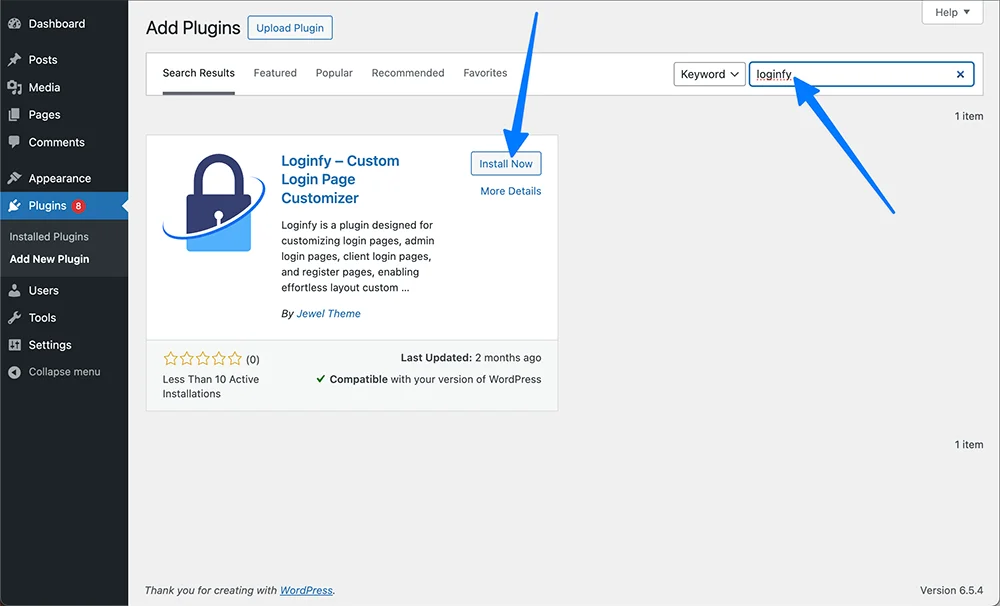Open Installed Plugins submenu item
The width and height of the screenshot is (1000, 606).
coord(49,237)
